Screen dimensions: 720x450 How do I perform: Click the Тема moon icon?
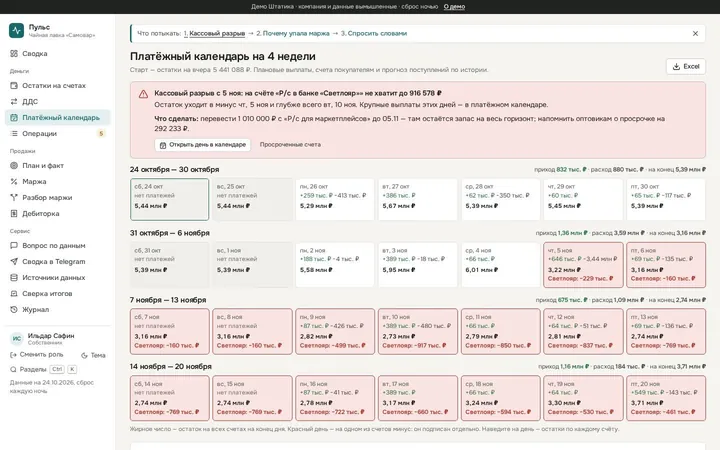(84, 355)
